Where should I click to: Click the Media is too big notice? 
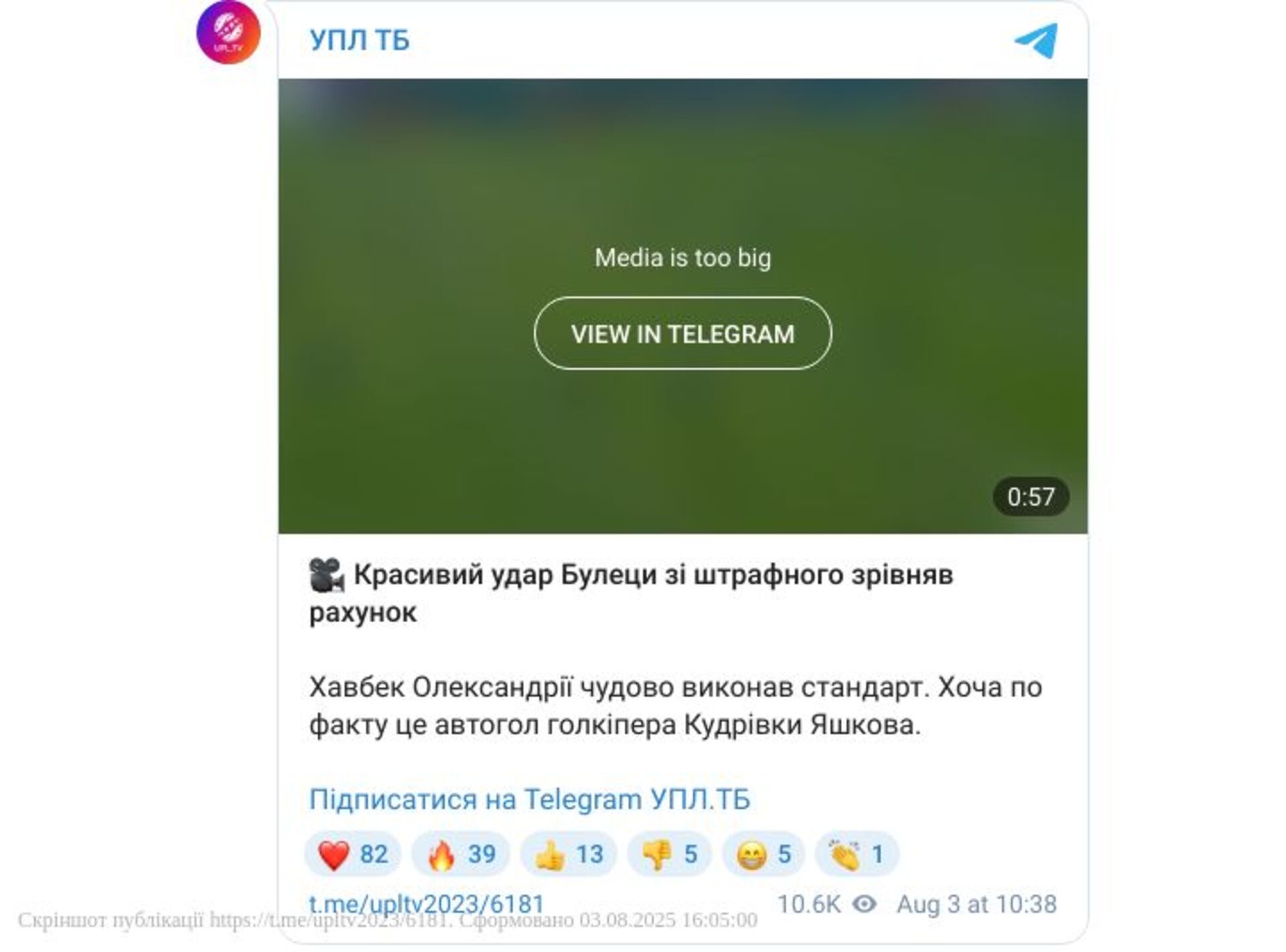pos(683,257)
